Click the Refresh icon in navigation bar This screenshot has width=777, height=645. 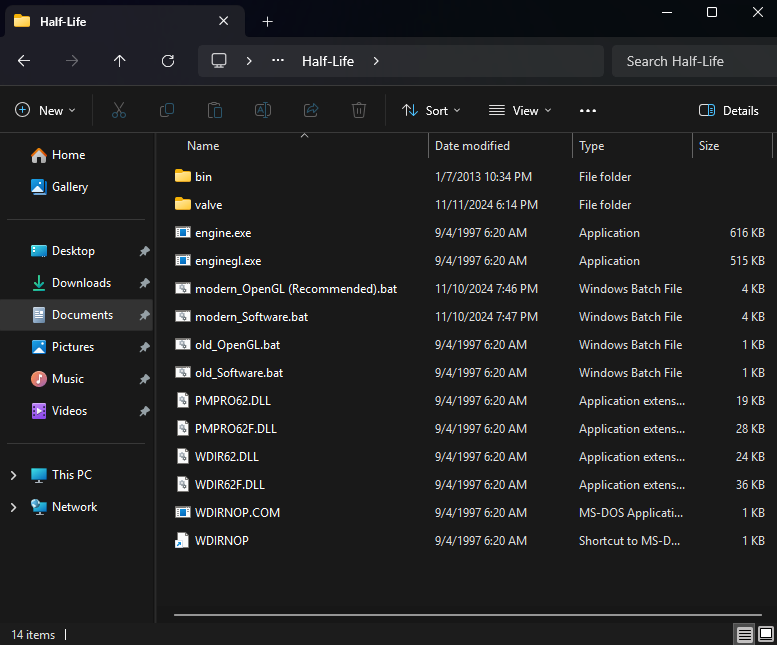[168, 61]
